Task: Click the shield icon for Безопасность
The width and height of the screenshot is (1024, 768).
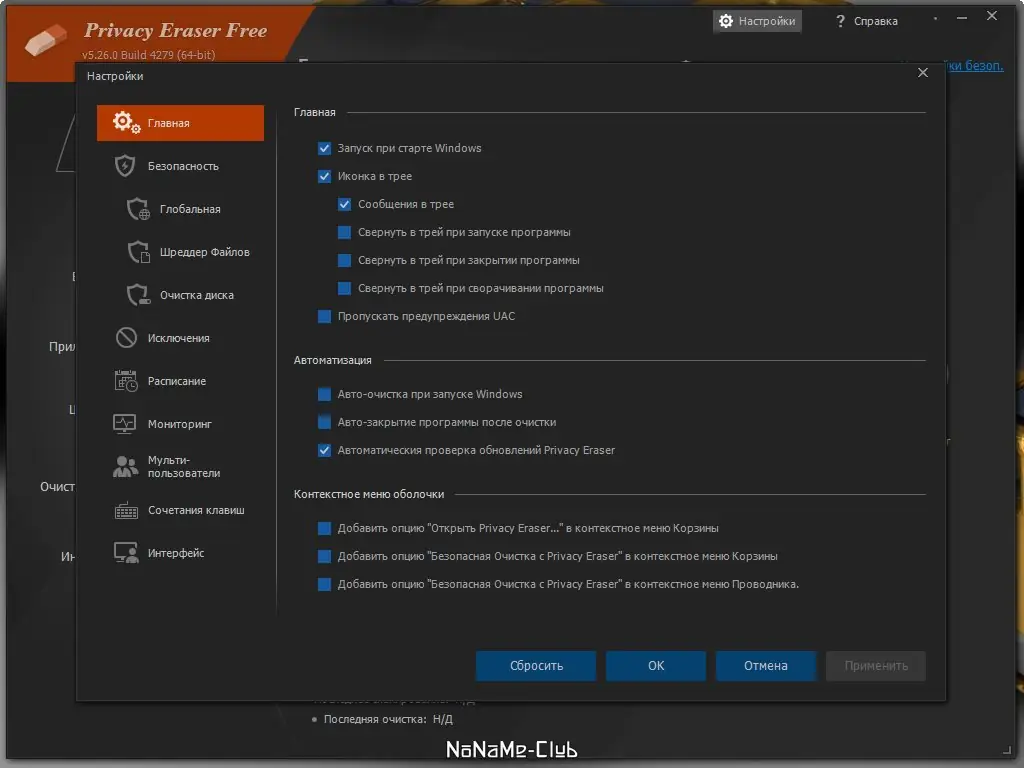Action: tap(125, 166)
